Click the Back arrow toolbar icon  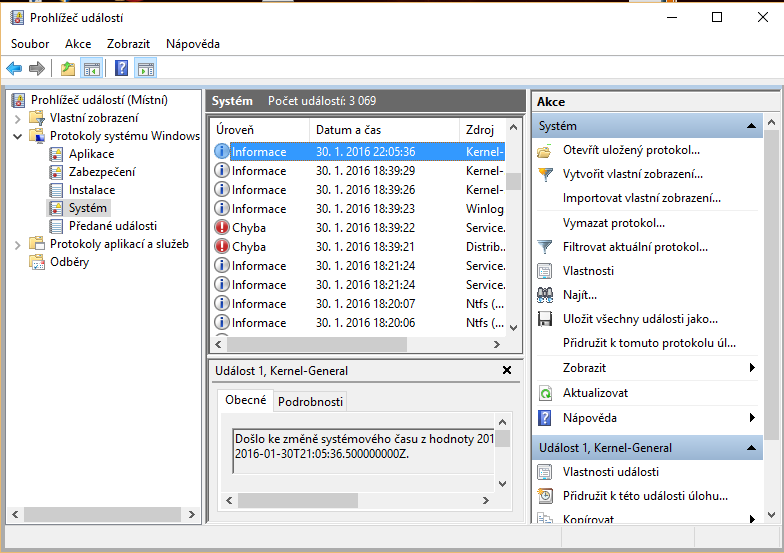14,68
